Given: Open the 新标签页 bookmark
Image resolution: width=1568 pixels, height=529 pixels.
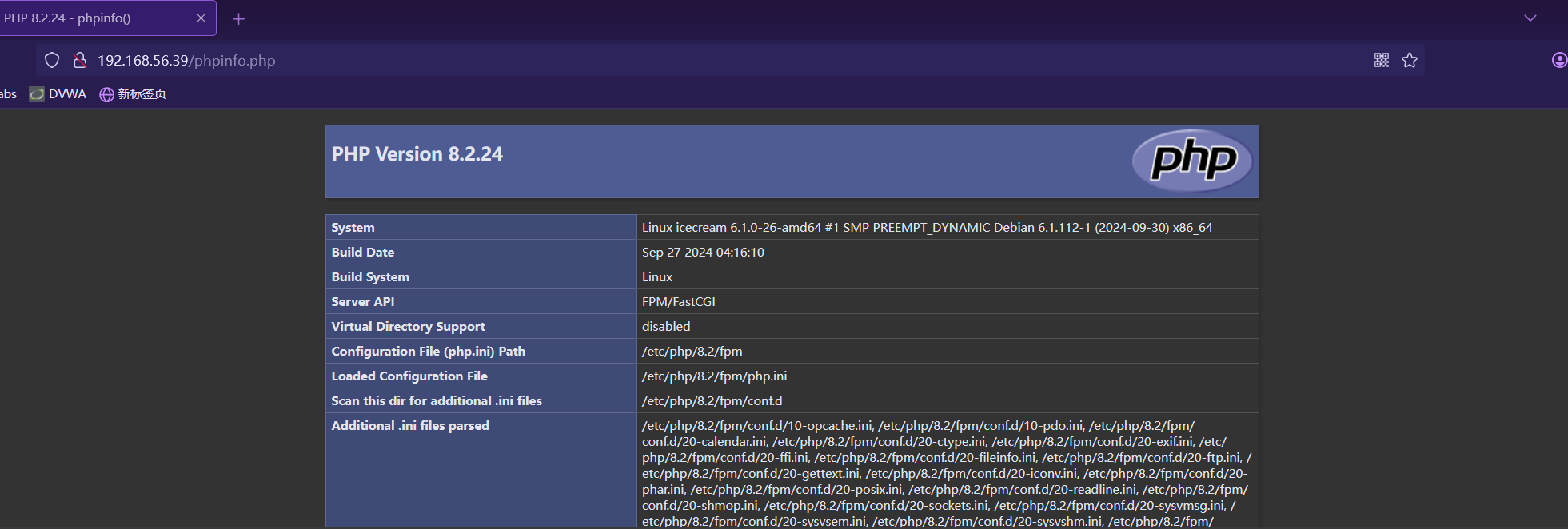Looking at the screenshot, I should 133,94.
